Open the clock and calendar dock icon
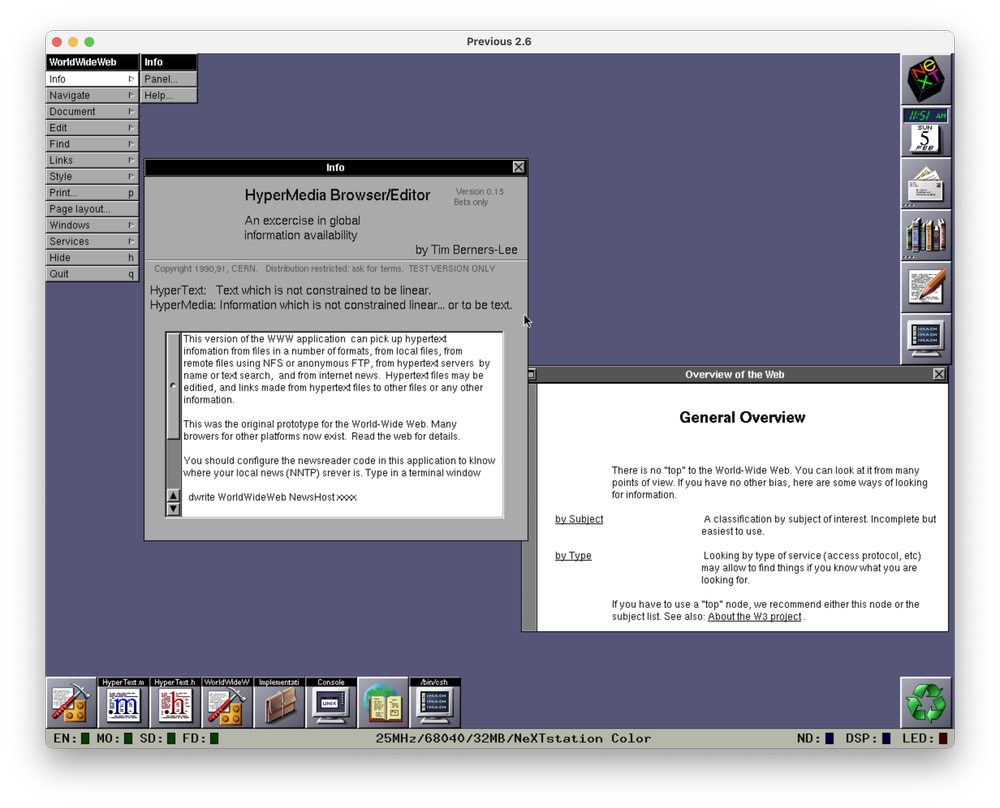This screenshot has height=808, width=1000. pyautogui.click(x=926, y=132)
